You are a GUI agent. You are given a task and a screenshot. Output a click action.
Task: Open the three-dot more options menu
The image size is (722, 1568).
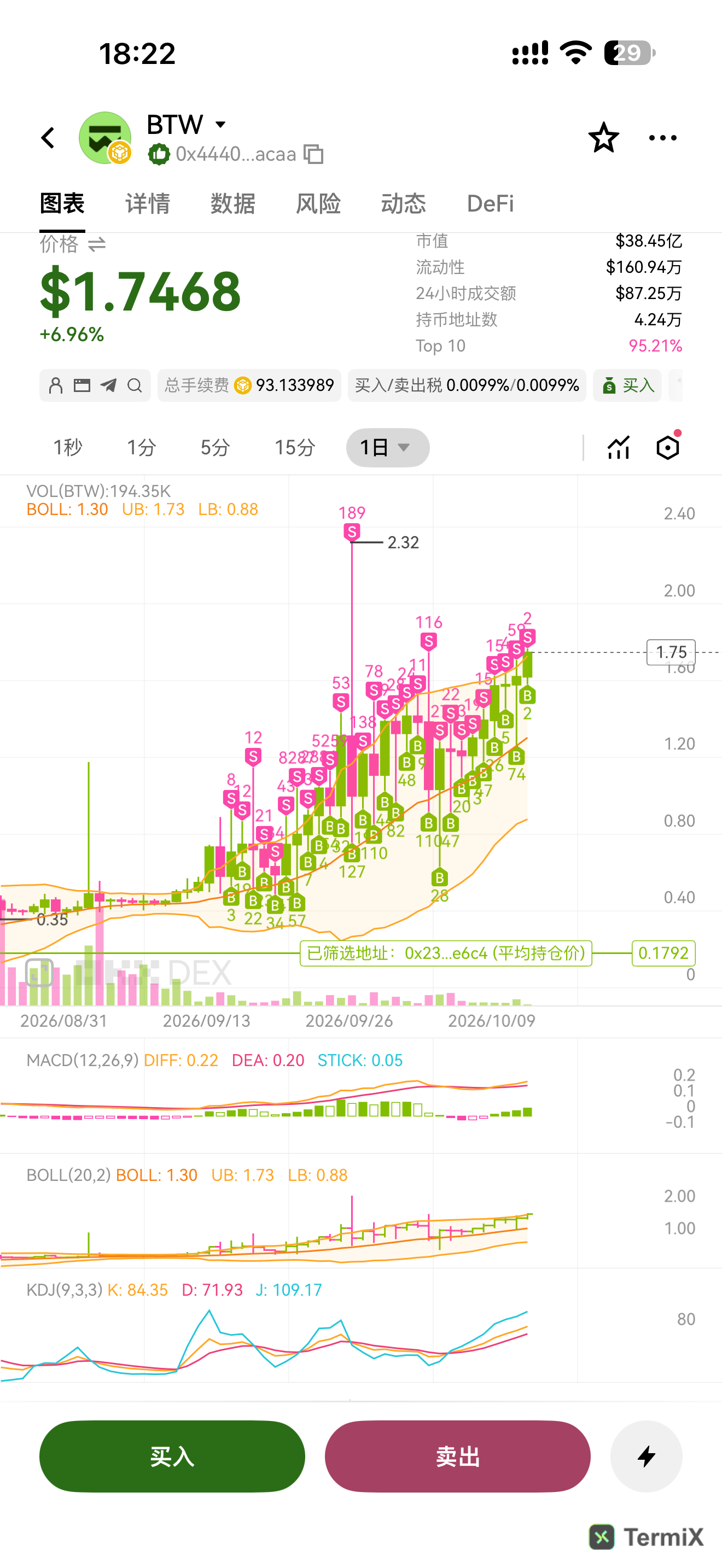coord(662,138)
